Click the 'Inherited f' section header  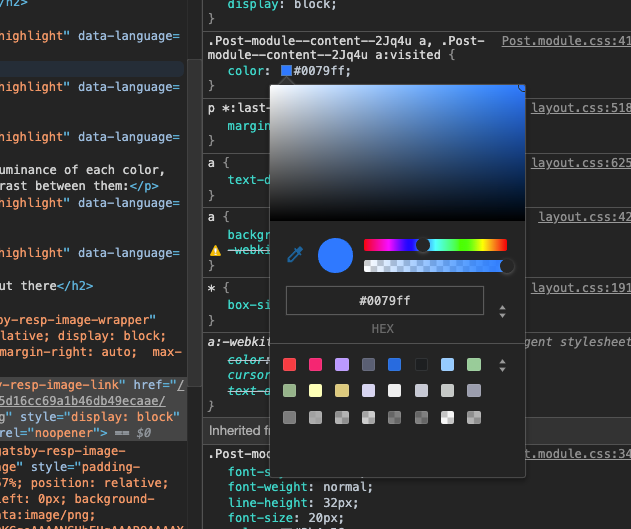(239, 430)
